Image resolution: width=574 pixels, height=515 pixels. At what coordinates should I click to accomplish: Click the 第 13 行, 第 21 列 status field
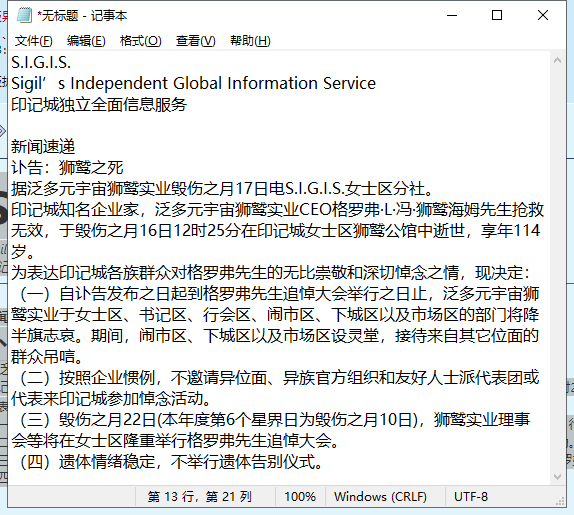200,497
